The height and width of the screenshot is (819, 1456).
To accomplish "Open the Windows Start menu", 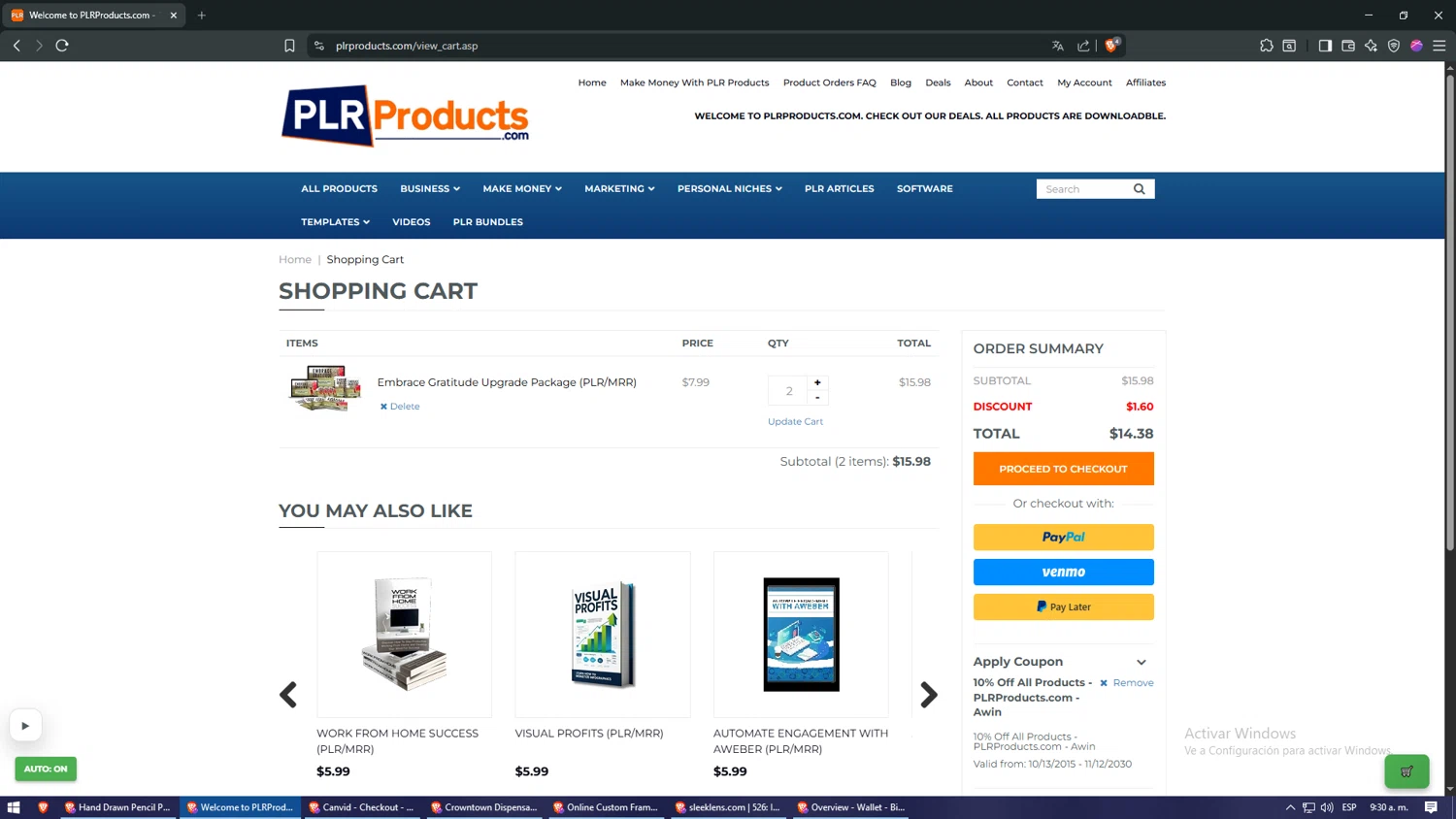I will coord(14,807).
